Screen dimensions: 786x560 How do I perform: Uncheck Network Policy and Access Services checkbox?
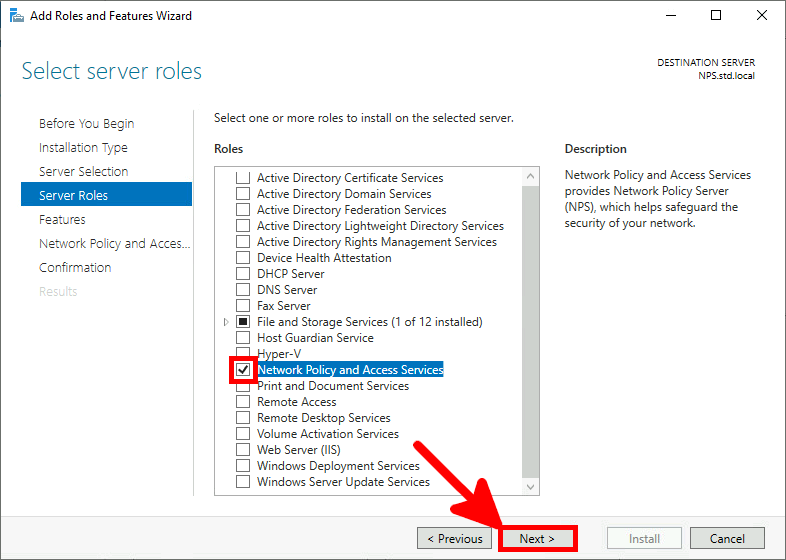(243, 370)
